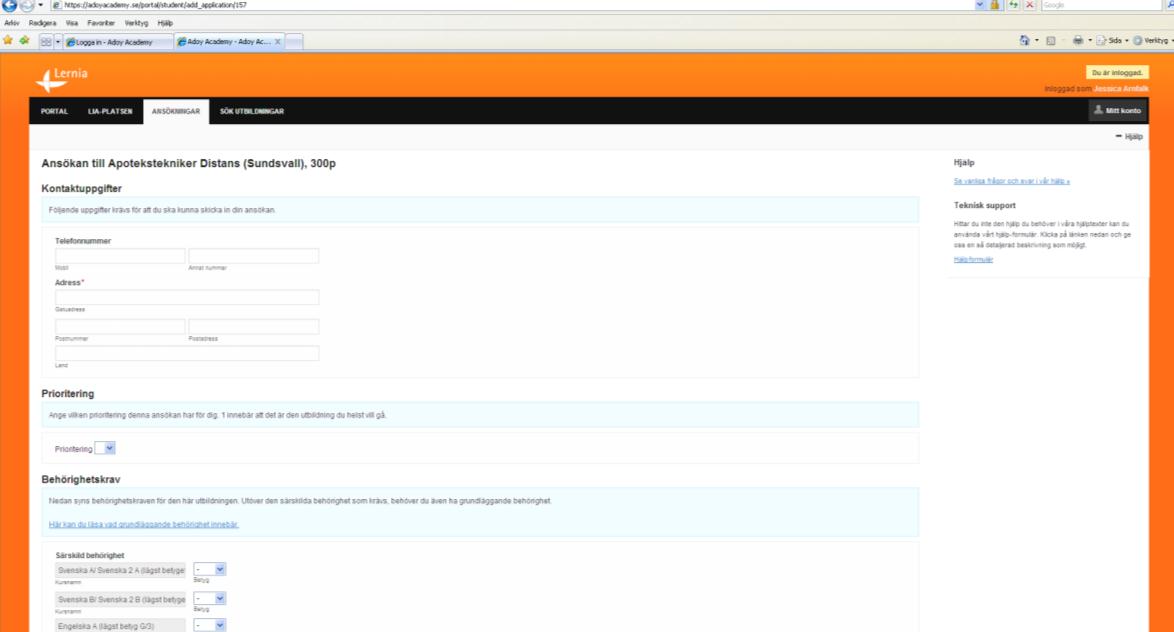Open Favorites Center star icon
Image resolution: width=1174 pixels, height=632 pixels.
pyautogui.click(x=8, y=41)
